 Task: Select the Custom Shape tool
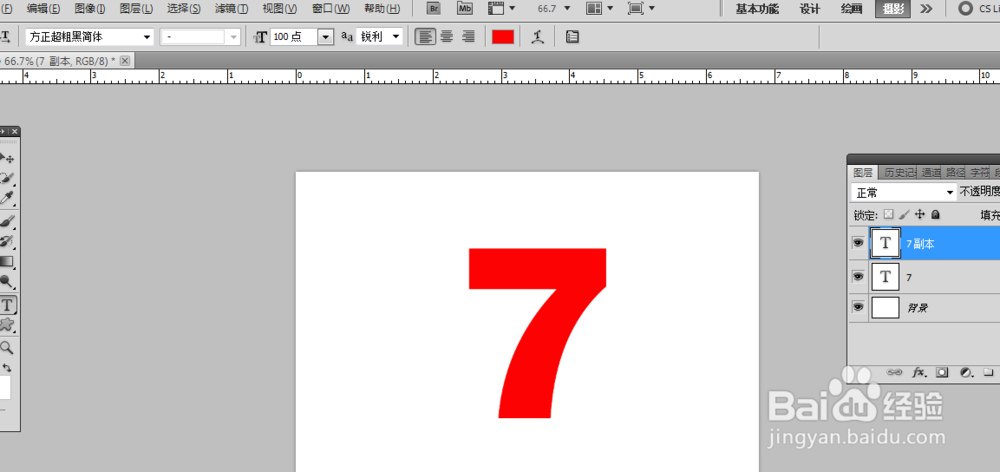7,325
